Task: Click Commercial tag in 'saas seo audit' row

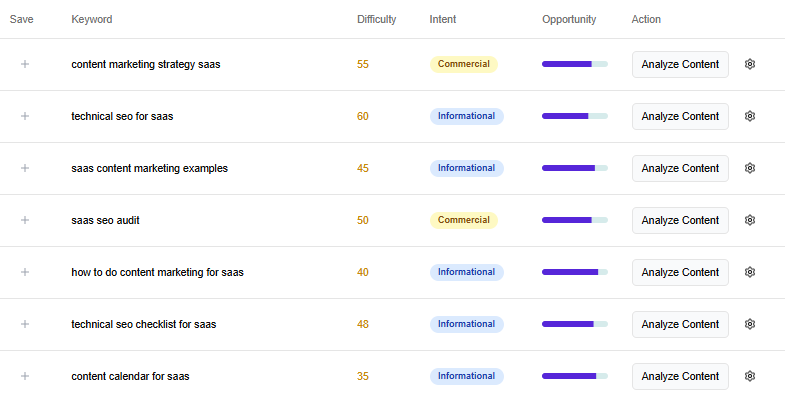Action: pos(464,220)
